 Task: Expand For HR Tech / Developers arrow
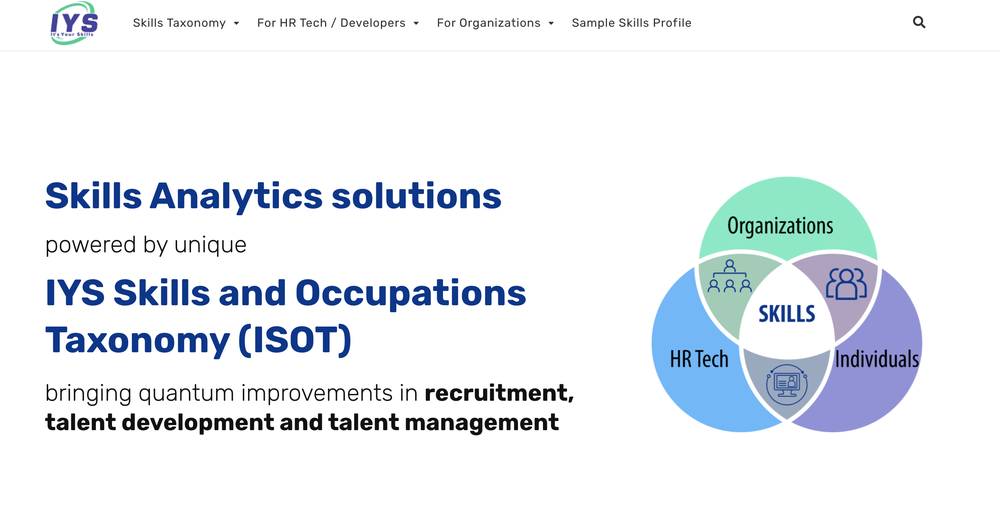coord(416,24)
